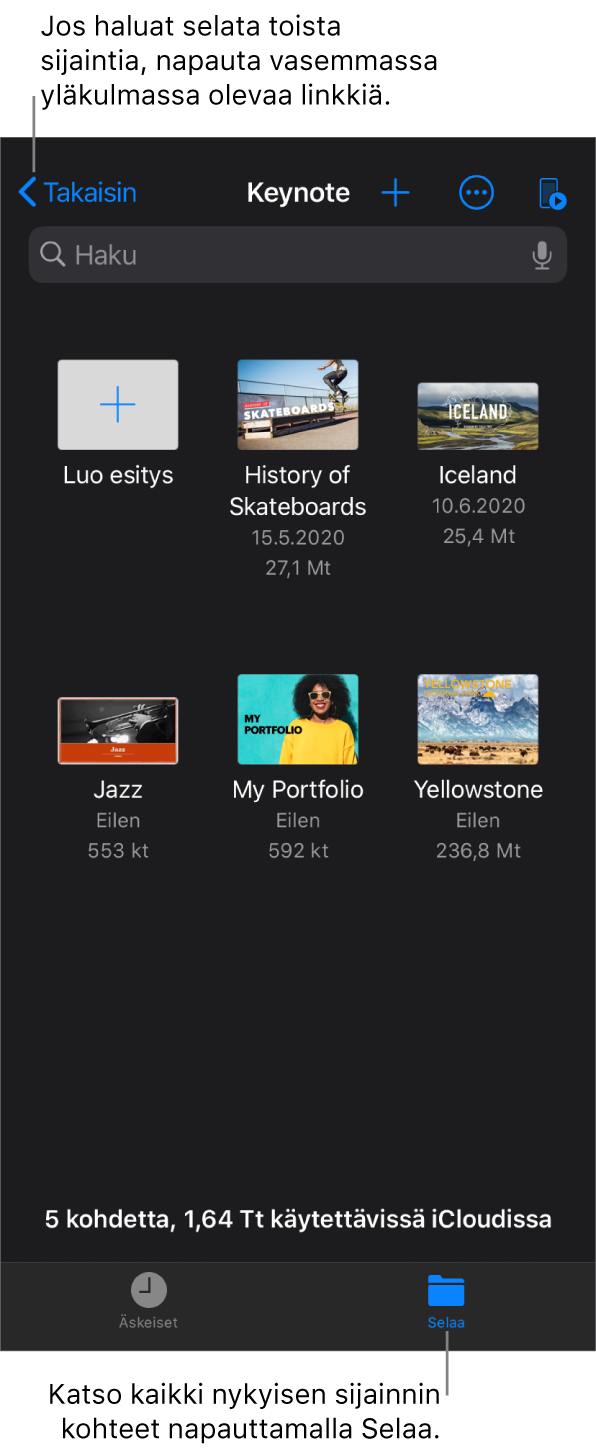Select the Yellowstone file name label
596x1455 pixels.
point(478,790)
